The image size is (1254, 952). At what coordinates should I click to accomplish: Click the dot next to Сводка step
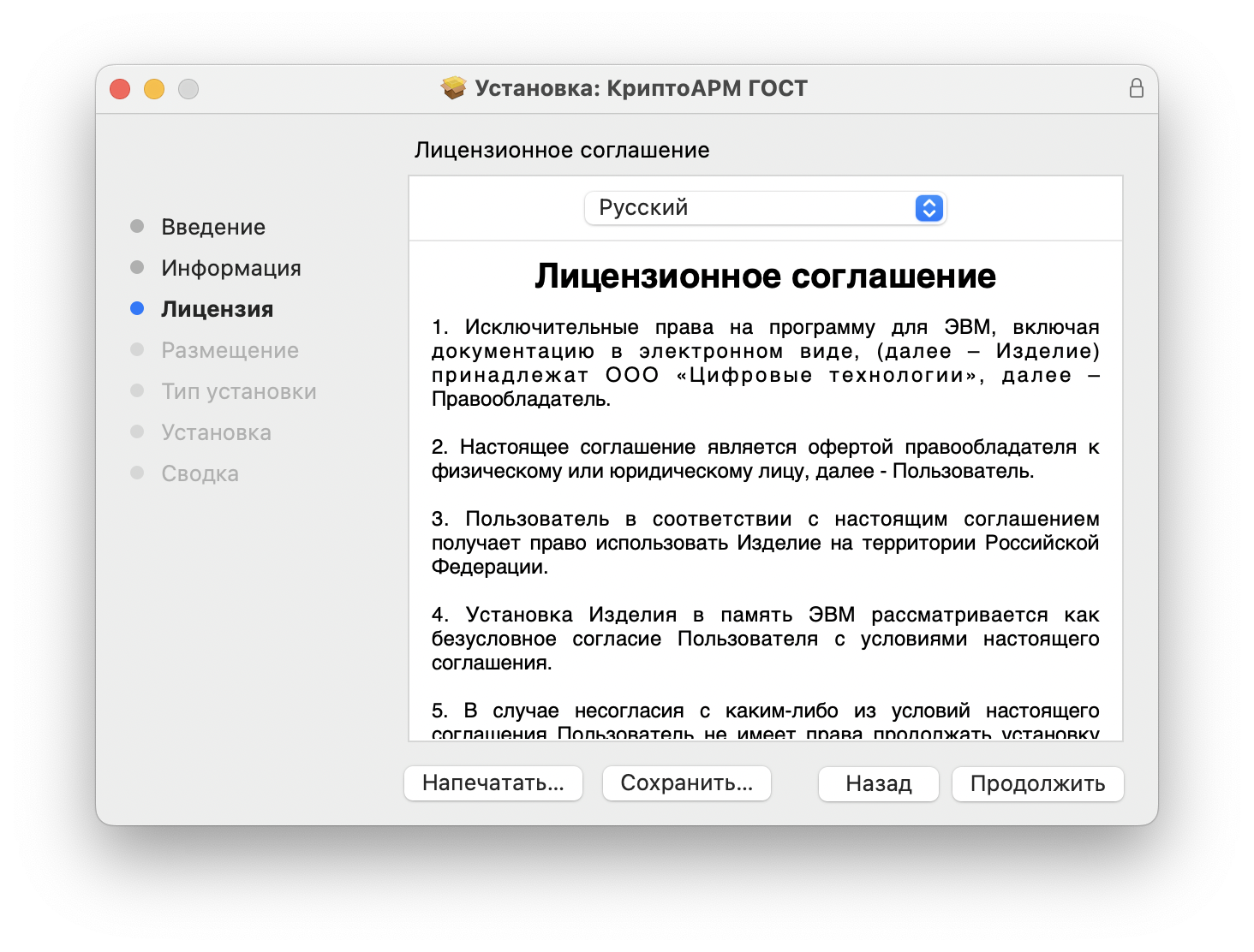[137, 473]
